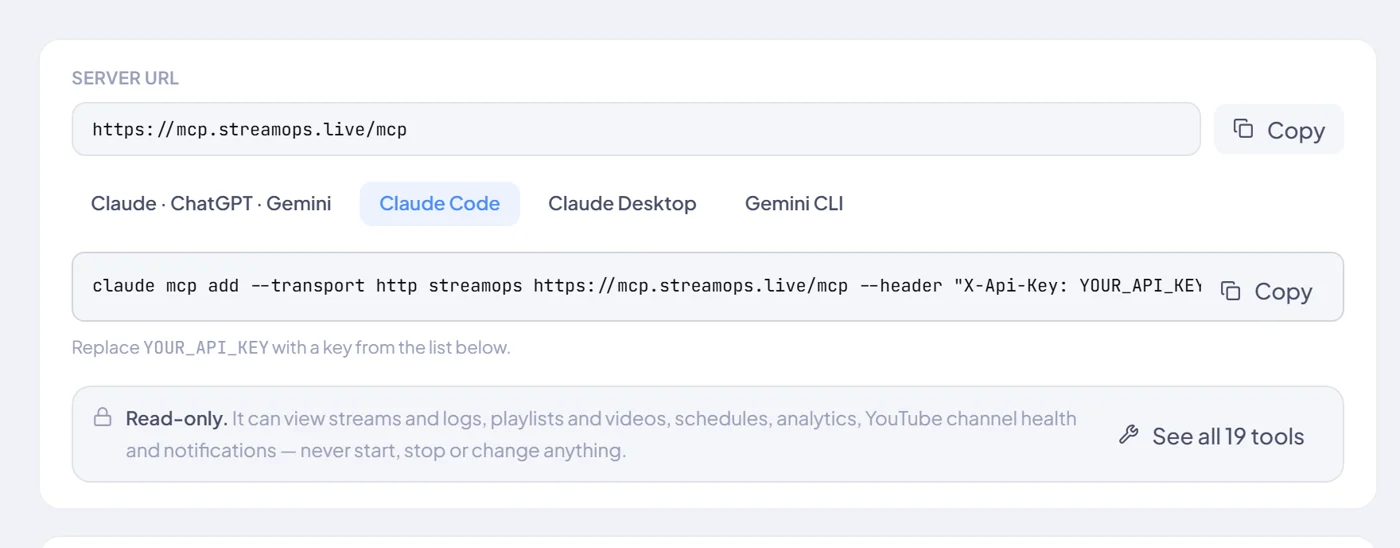
Task: Copy the server URL
Action: point(1278,130)
